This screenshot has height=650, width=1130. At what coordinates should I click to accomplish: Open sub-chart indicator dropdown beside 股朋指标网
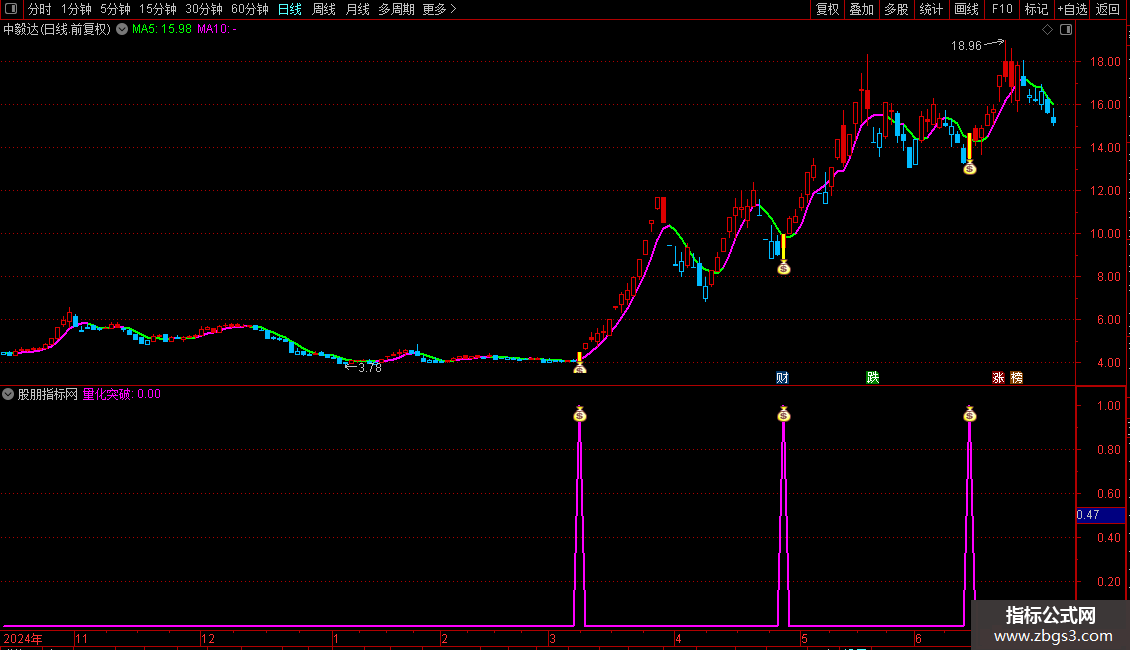(x=8, y=394)
